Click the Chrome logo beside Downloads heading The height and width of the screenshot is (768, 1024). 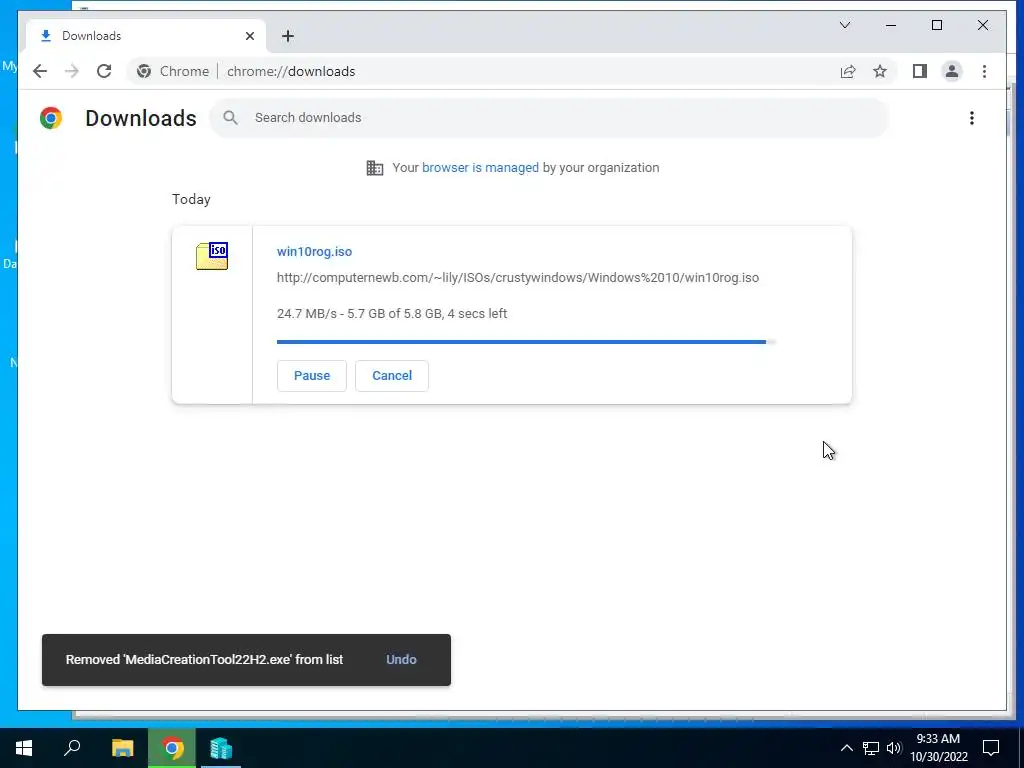pyautogui.click(x=51, y=118)
